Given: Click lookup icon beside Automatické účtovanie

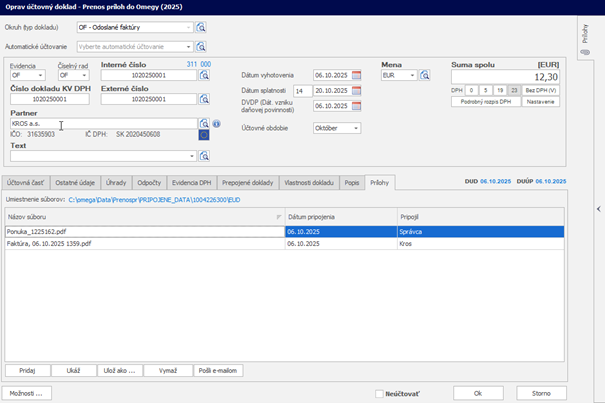Looking at the screenshot, I should click(201, 46).
